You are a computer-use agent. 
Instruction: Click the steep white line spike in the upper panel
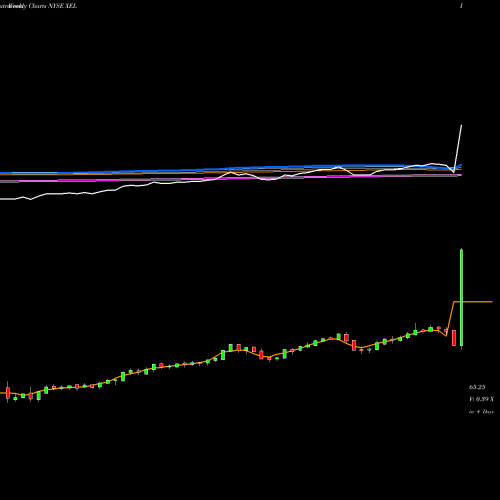tap(458, 148)
